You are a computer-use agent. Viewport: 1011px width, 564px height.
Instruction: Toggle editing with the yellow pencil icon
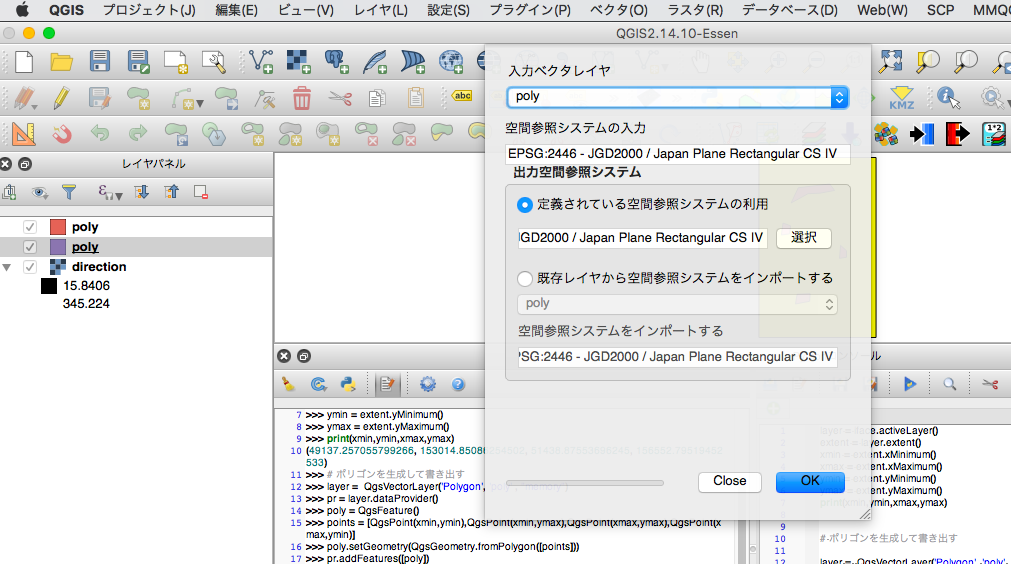(x=61, y=98)
